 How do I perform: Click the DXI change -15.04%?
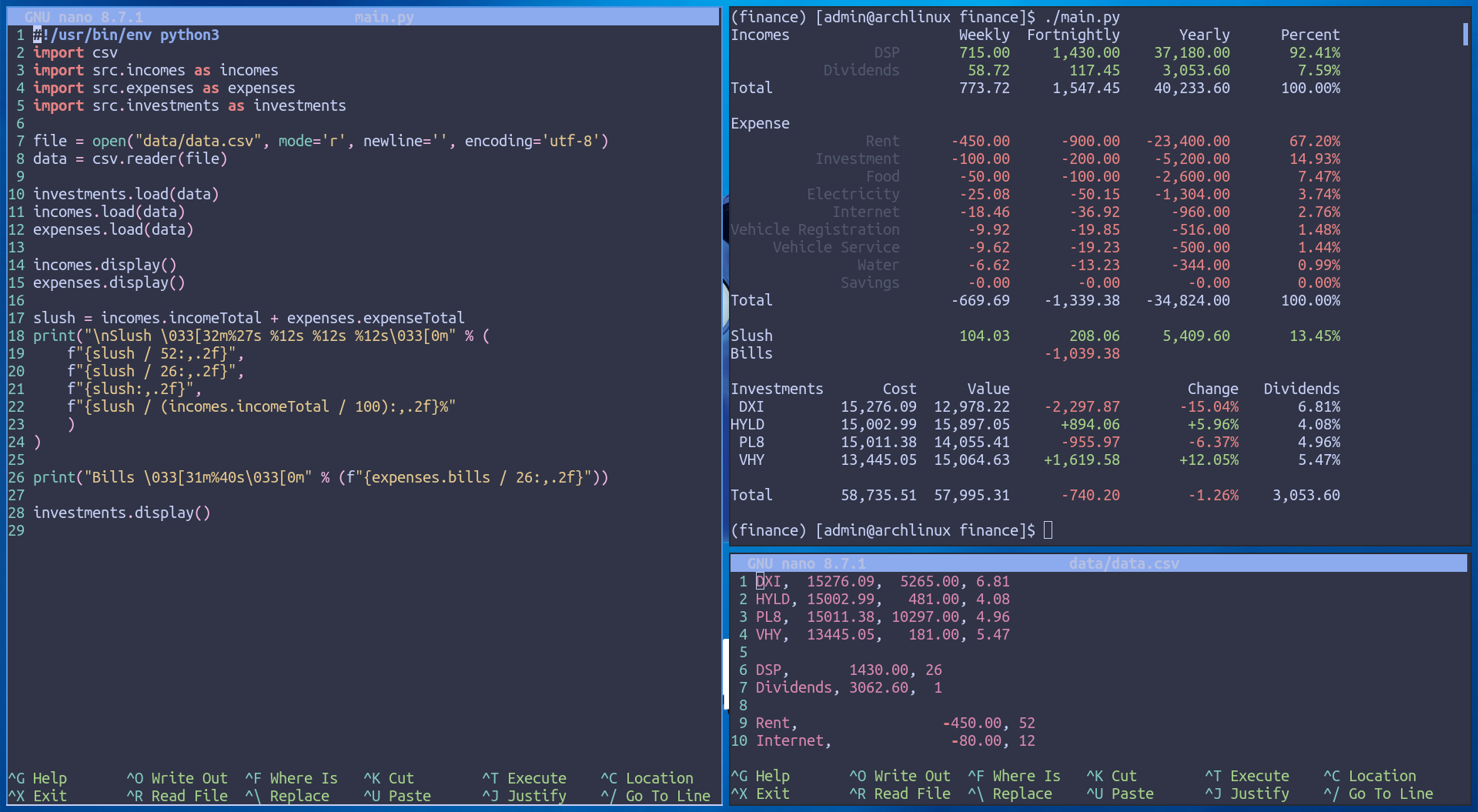(x=1209, y=406)
